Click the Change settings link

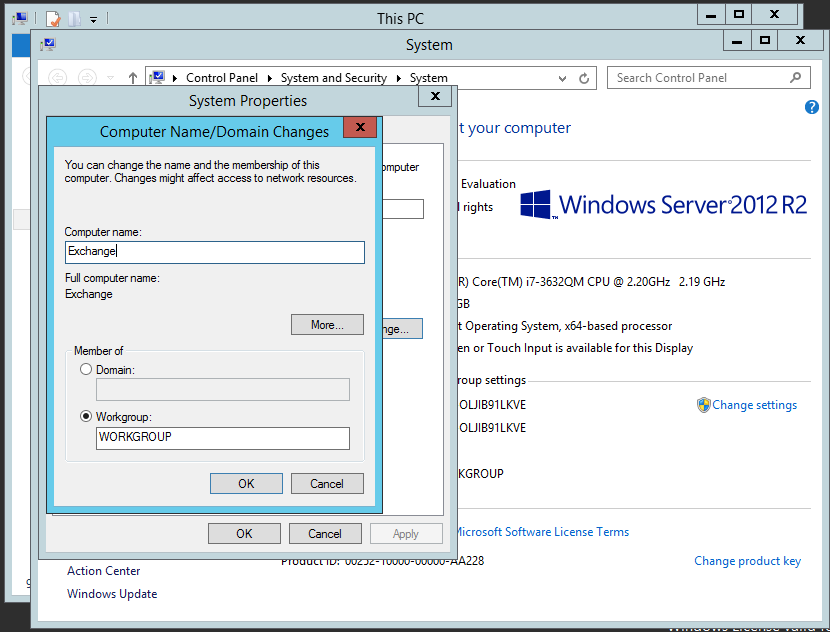(754, 405)
